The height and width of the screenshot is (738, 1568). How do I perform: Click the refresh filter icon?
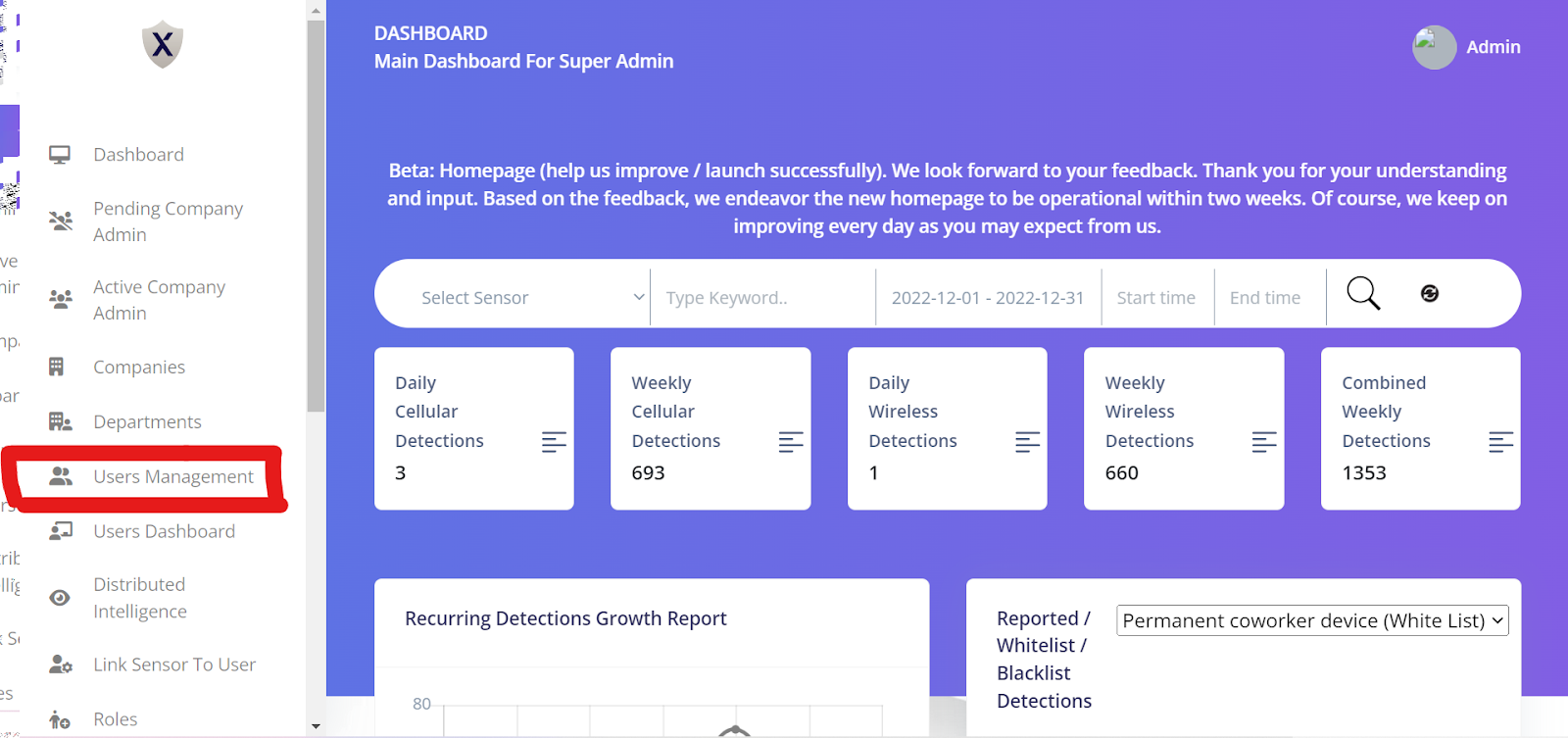[x=1430, y=293]
